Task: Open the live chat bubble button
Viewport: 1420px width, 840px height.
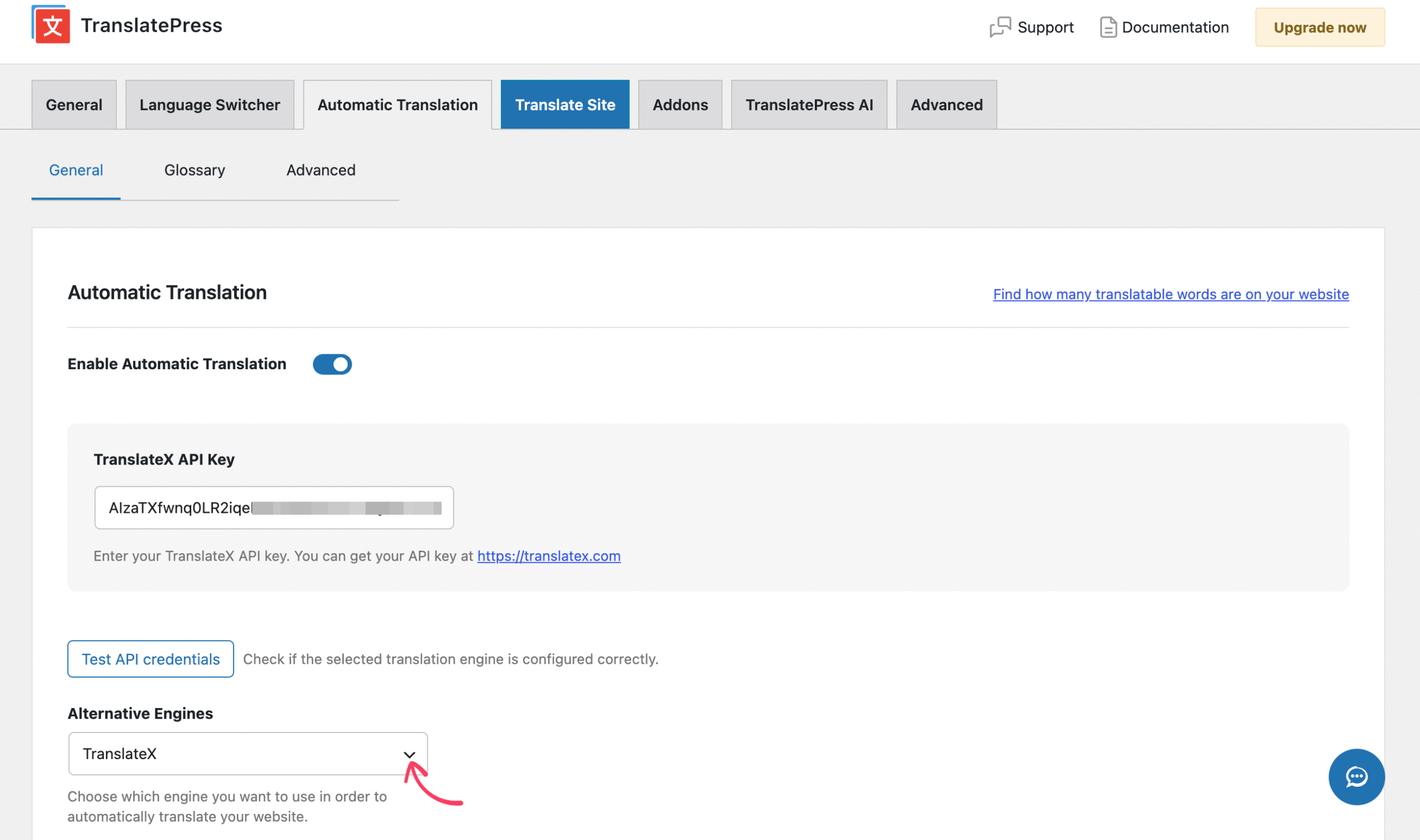Action: (x=1356, y=777)
